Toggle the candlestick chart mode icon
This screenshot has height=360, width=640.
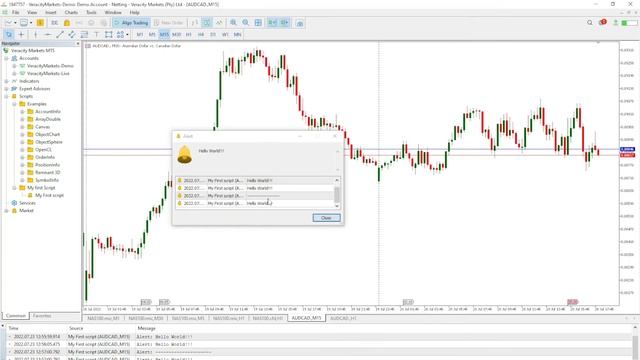[x=207, y=23]
